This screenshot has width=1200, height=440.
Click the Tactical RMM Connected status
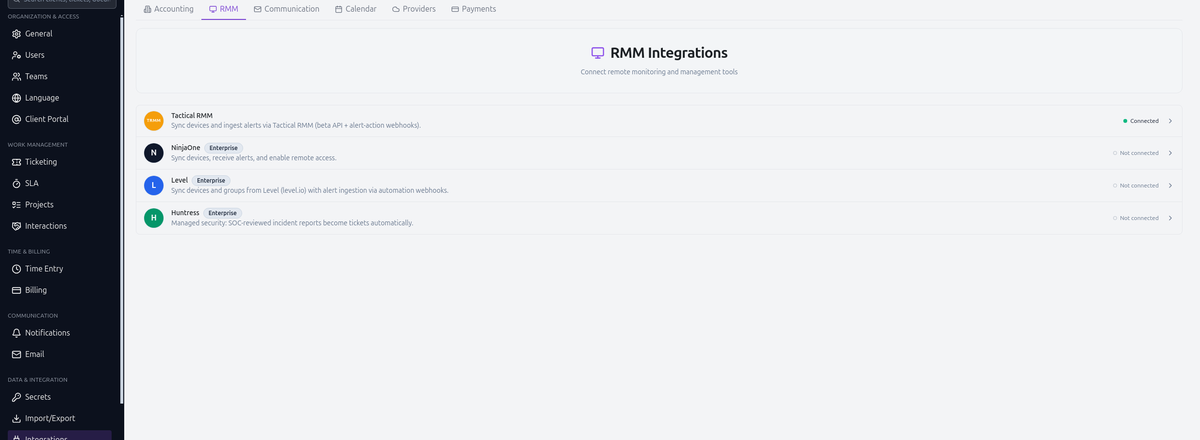(x=1141, y=121)
